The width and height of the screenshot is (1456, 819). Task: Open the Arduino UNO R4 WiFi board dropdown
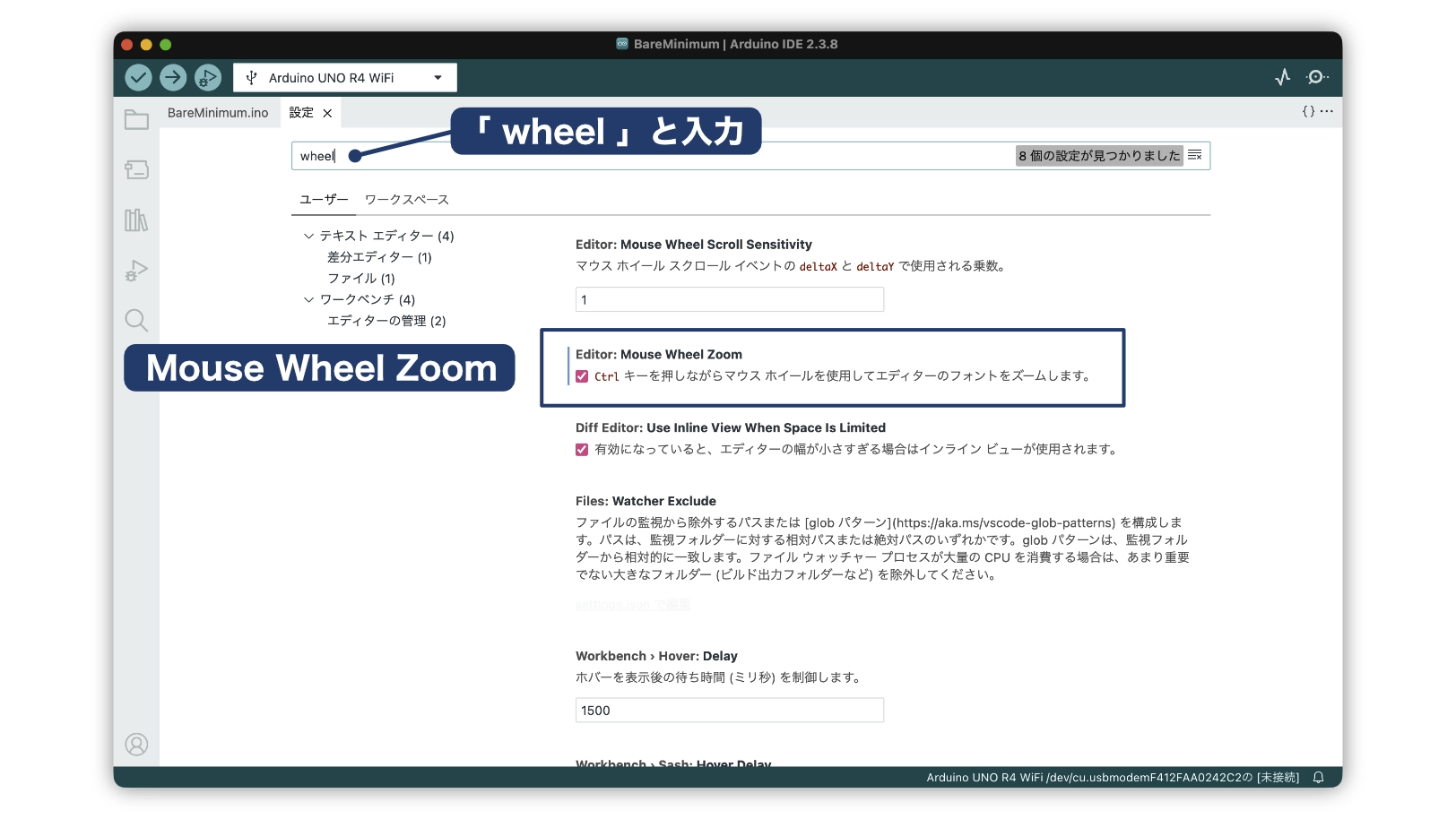[x=345, y=78]
